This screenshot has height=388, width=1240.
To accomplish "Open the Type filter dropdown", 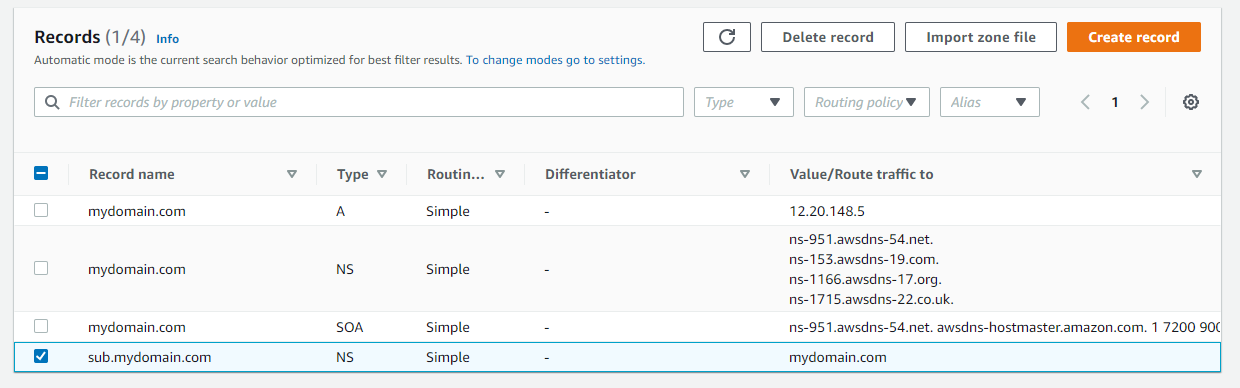I will [x=744, y=102].
